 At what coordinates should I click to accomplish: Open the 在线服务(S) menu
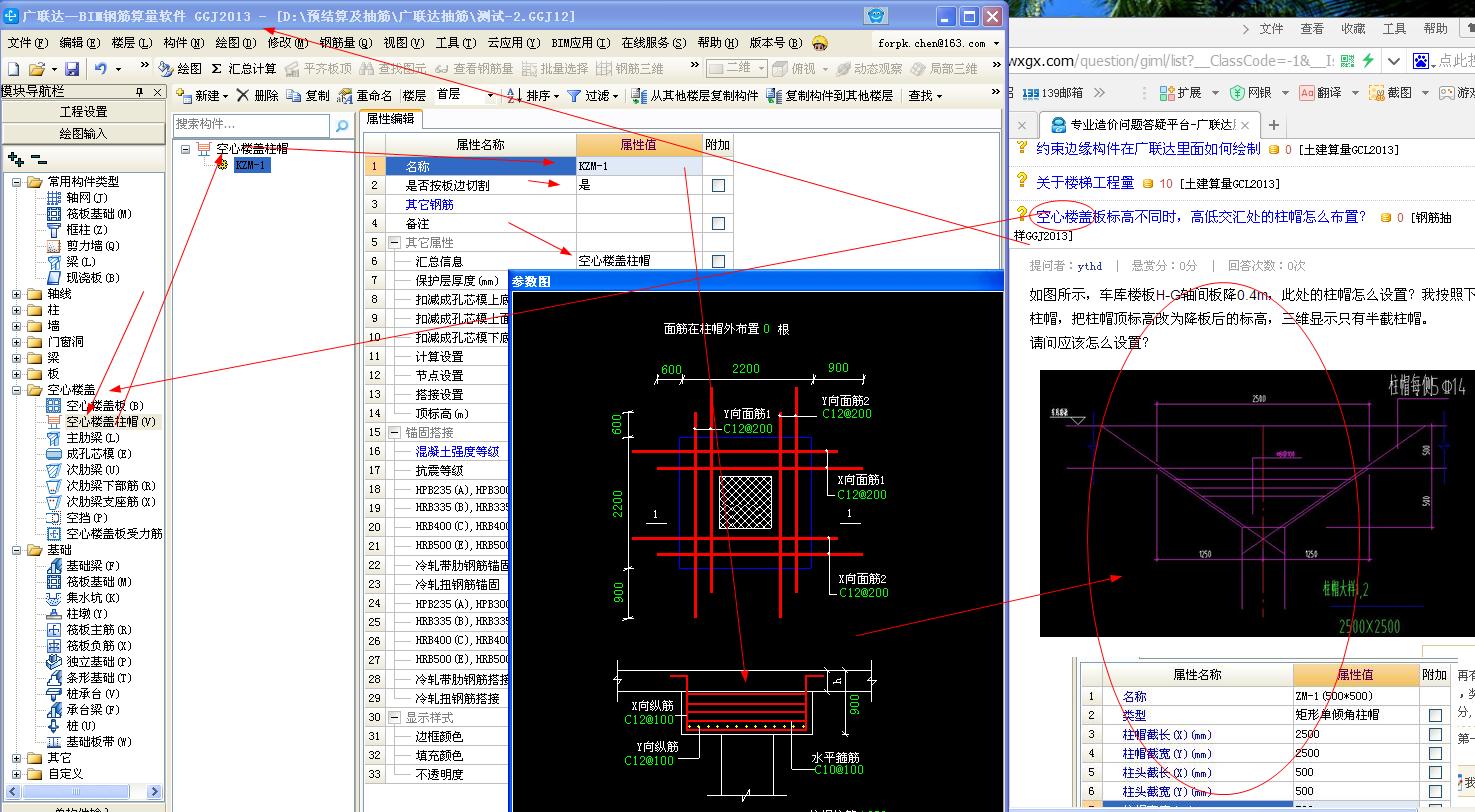pyautogui.click(x=654, y=43)
